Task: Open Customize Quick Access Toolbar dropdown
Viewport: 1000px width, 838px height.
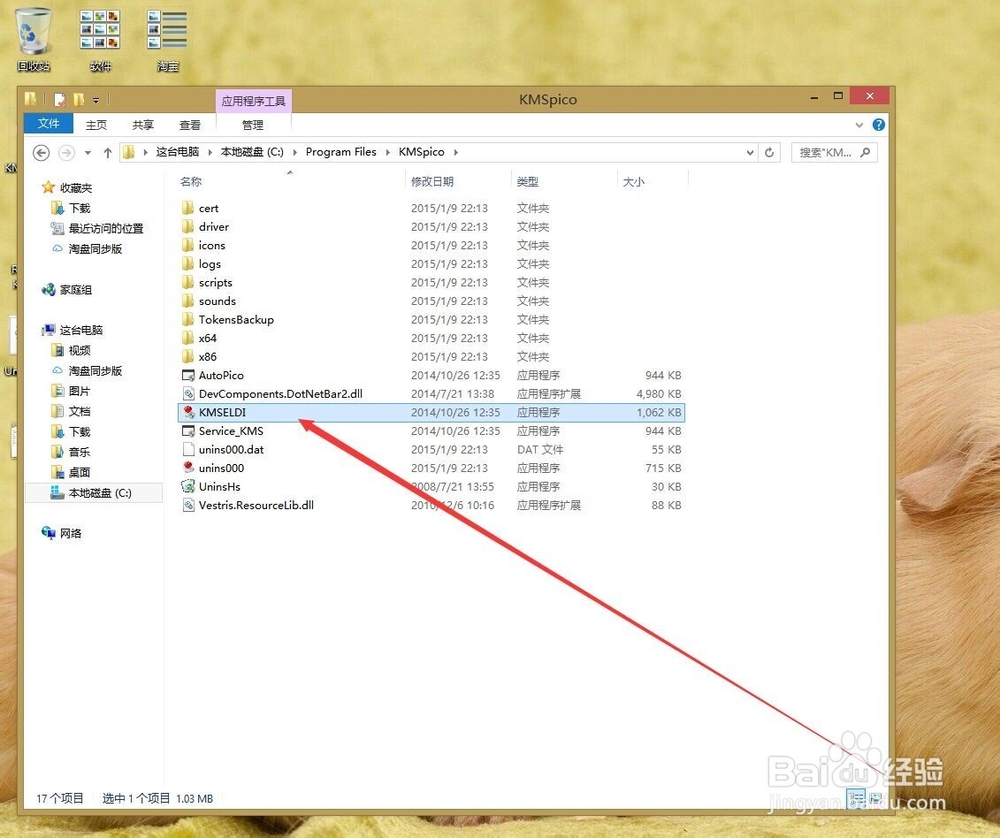Action: point(96,100)
